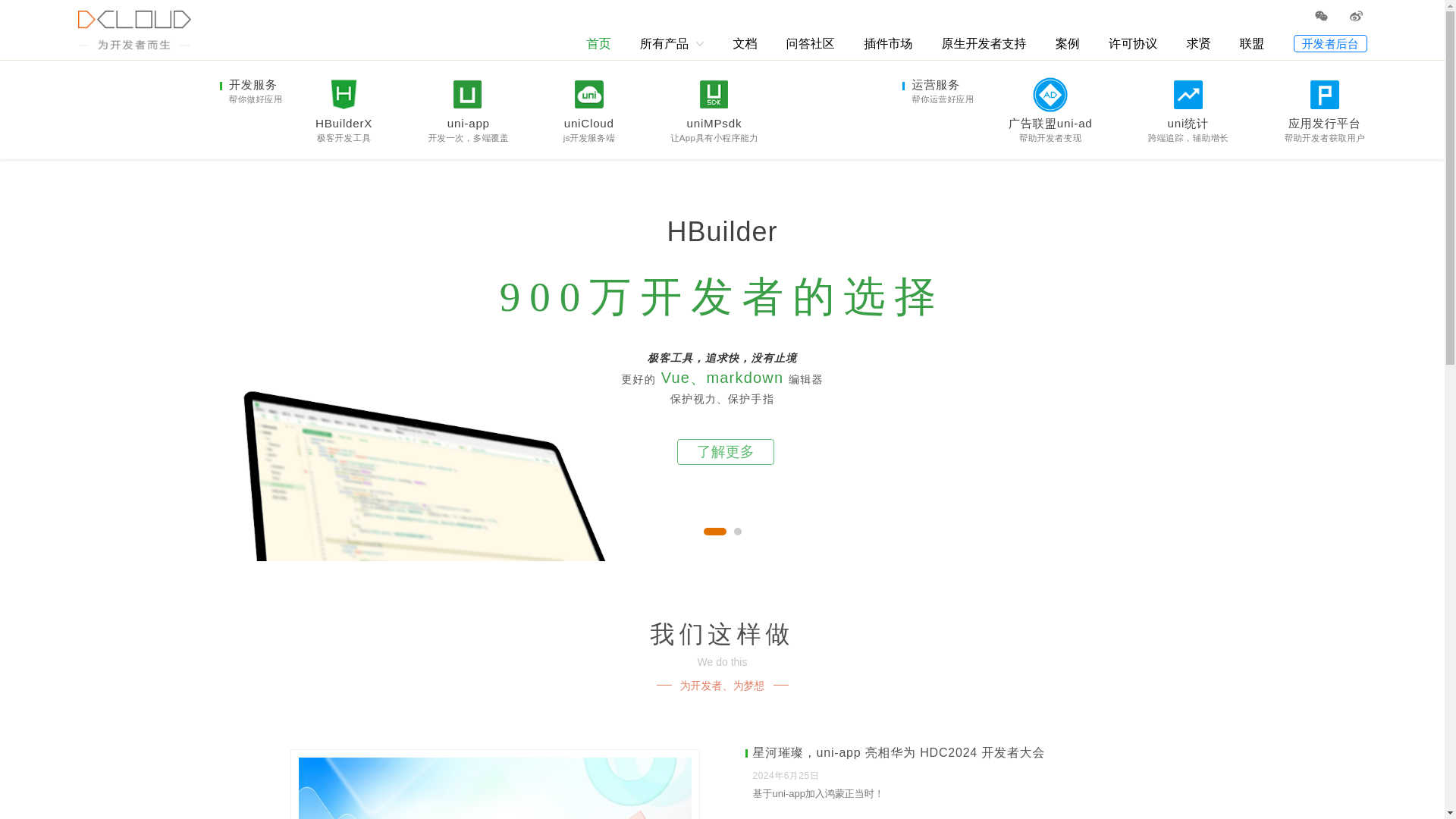Click the 为开发者、为梦想 slogan
The height and width of the screenshot is (819, 1456).
pyautogui.click(x=722, y=686)
